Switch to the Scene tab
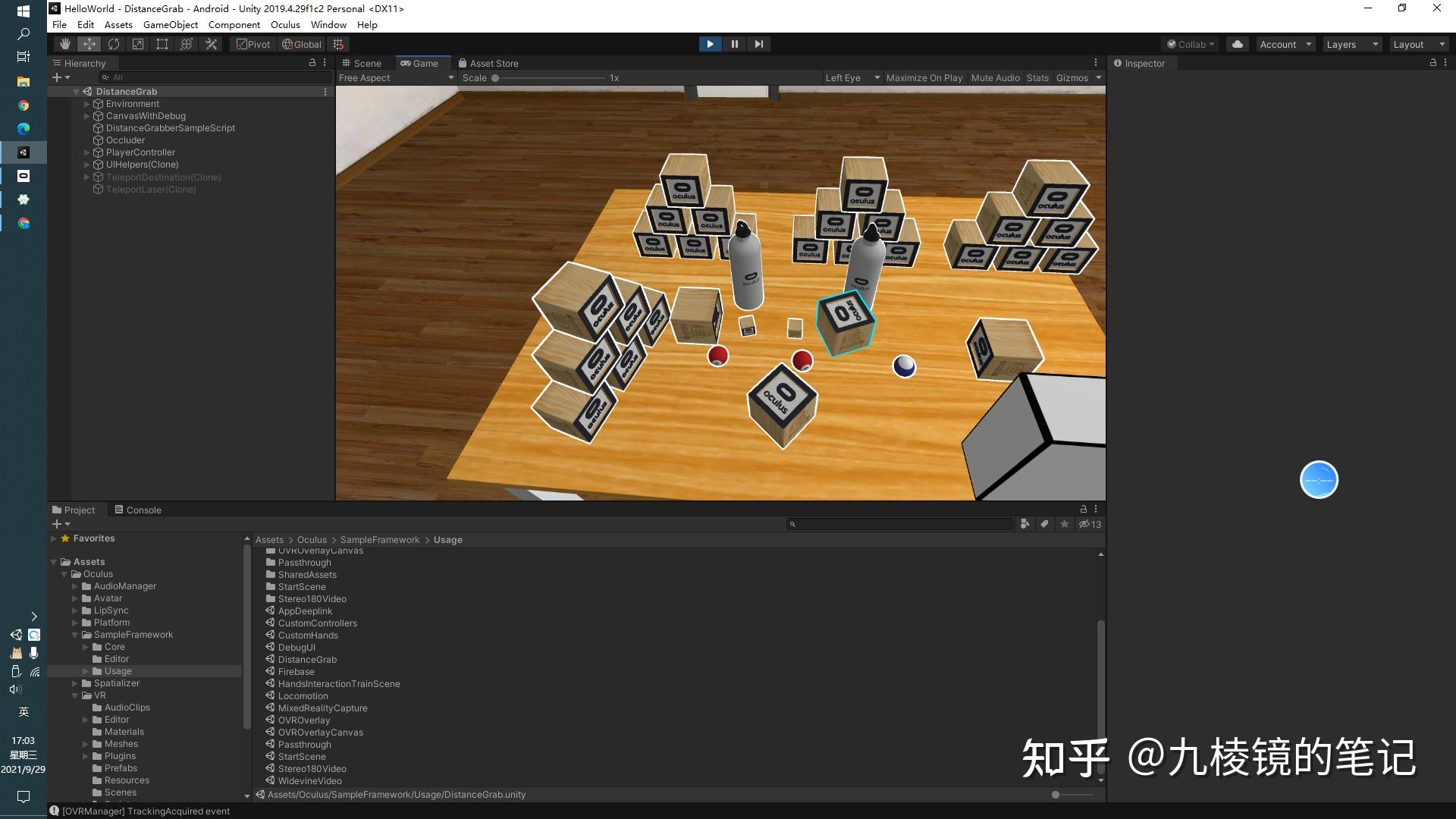 tap(362, 63)
